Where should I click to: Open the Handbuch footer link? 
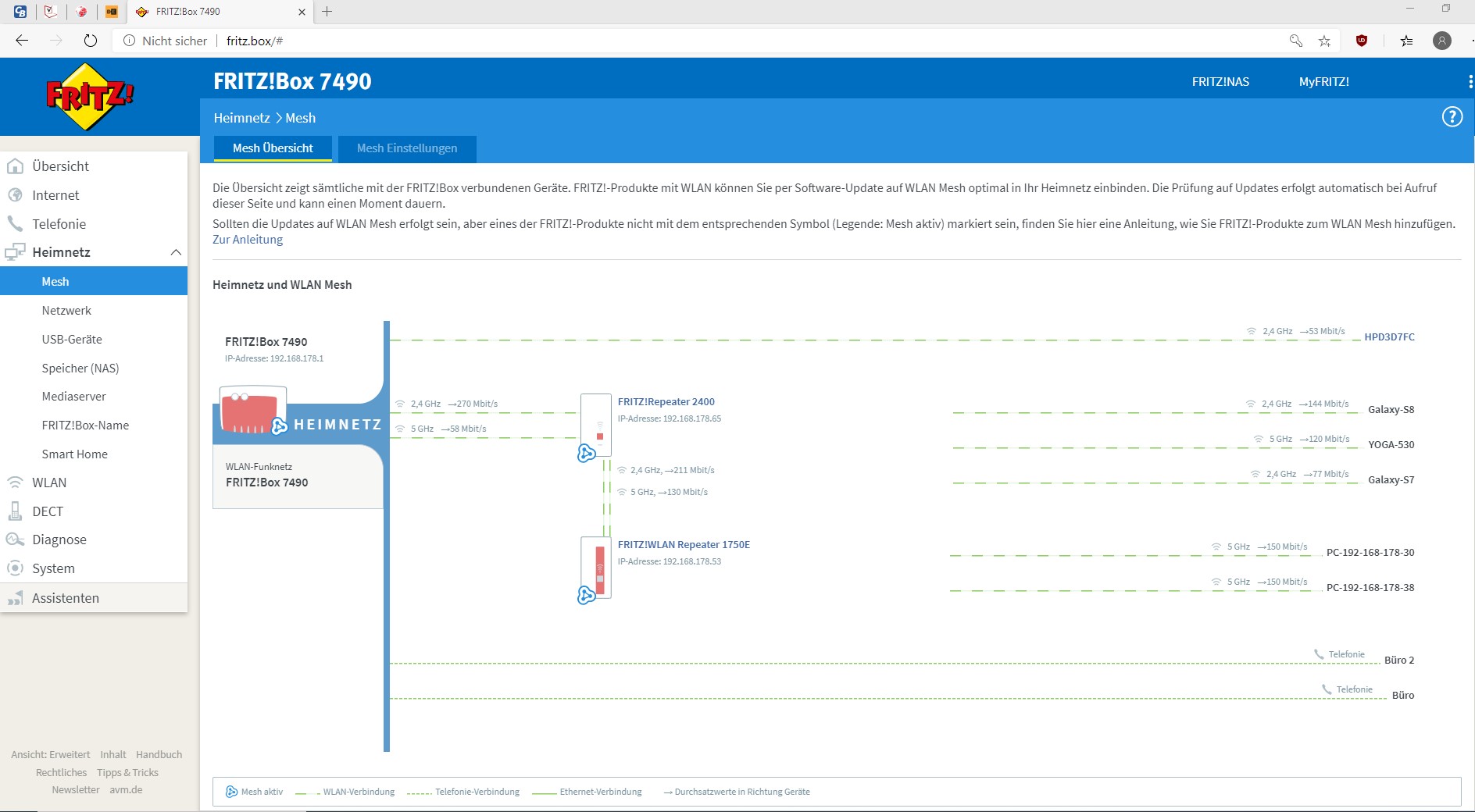coord(159,755)
